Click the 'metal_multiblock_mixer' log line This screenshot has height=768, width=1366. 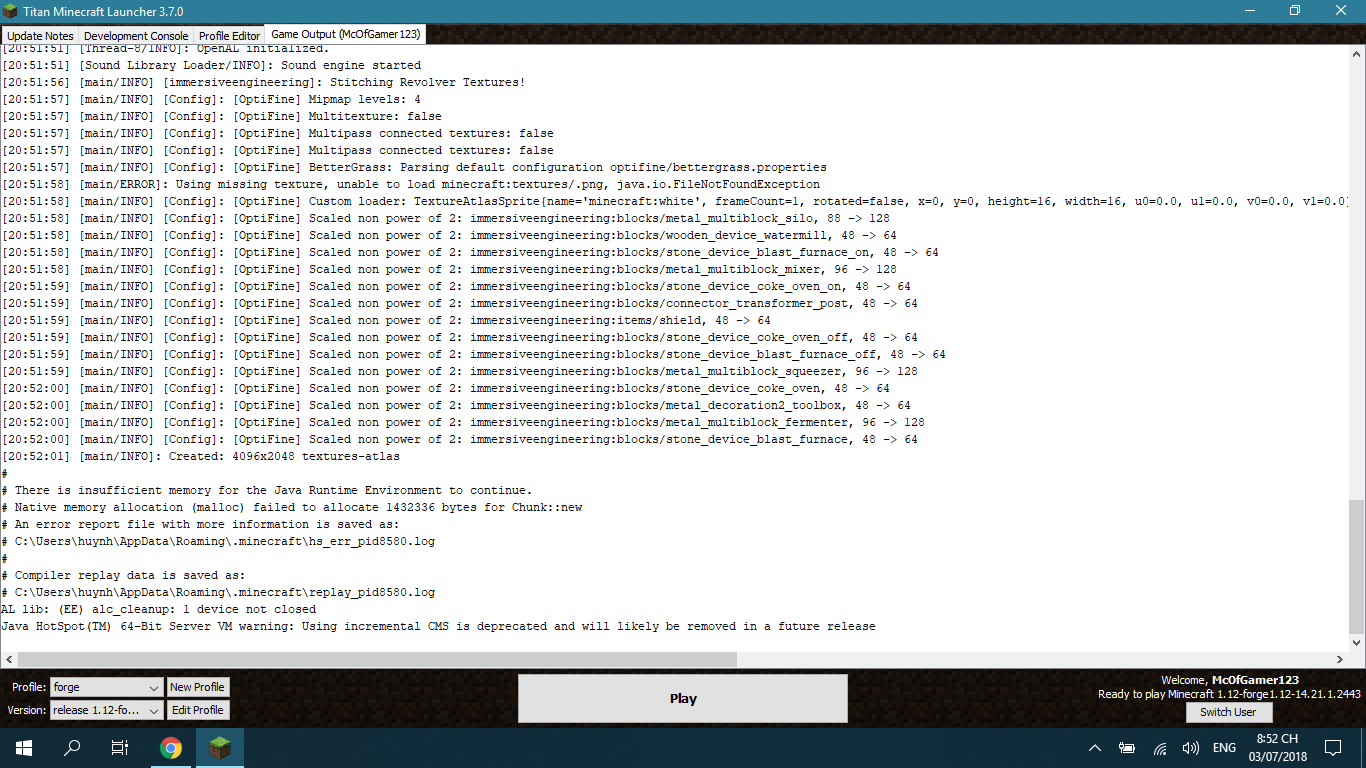click(x=450, y=269)
